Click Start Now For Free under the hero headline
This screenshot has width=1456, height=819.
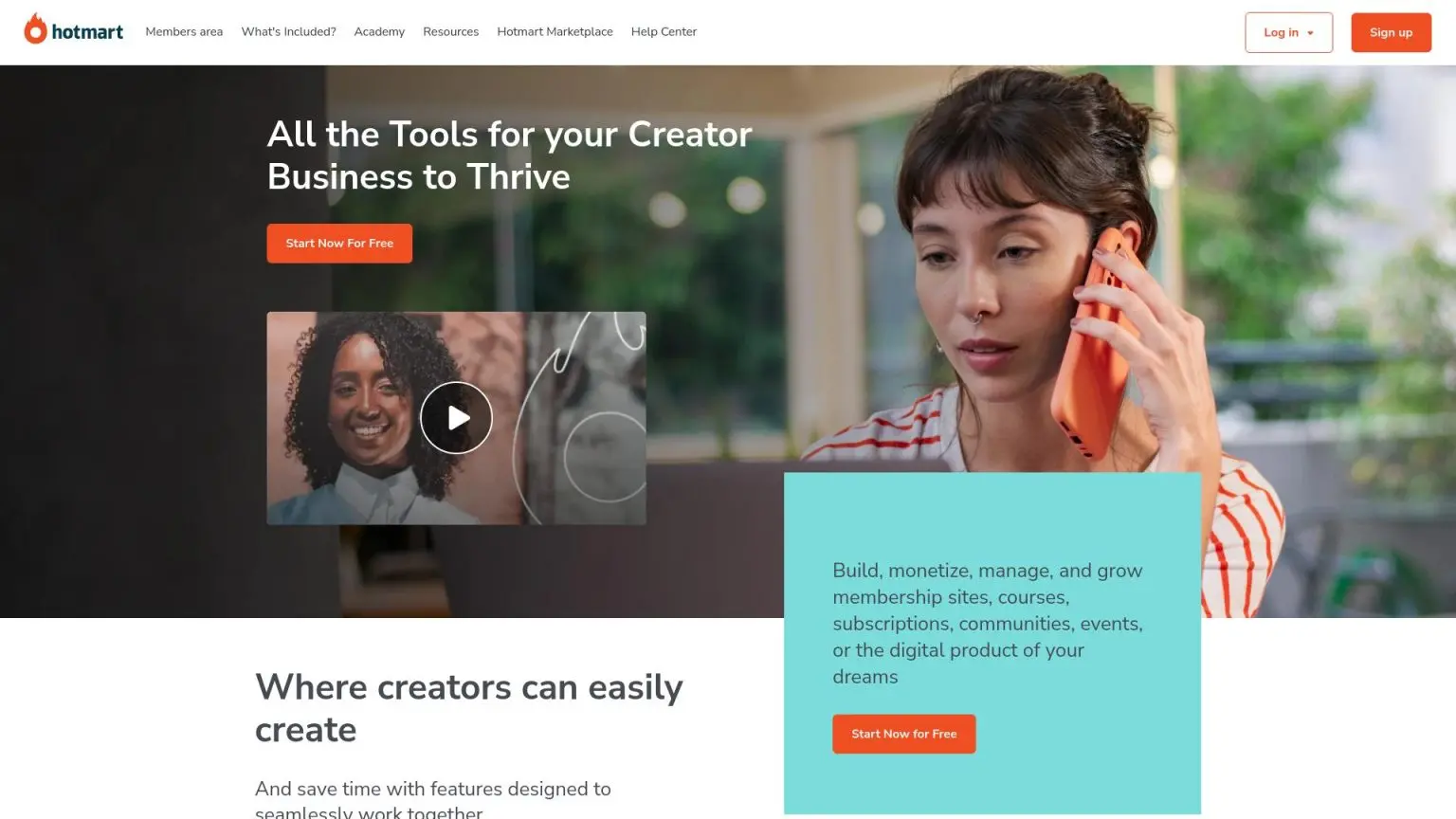(x=339, y=244)
